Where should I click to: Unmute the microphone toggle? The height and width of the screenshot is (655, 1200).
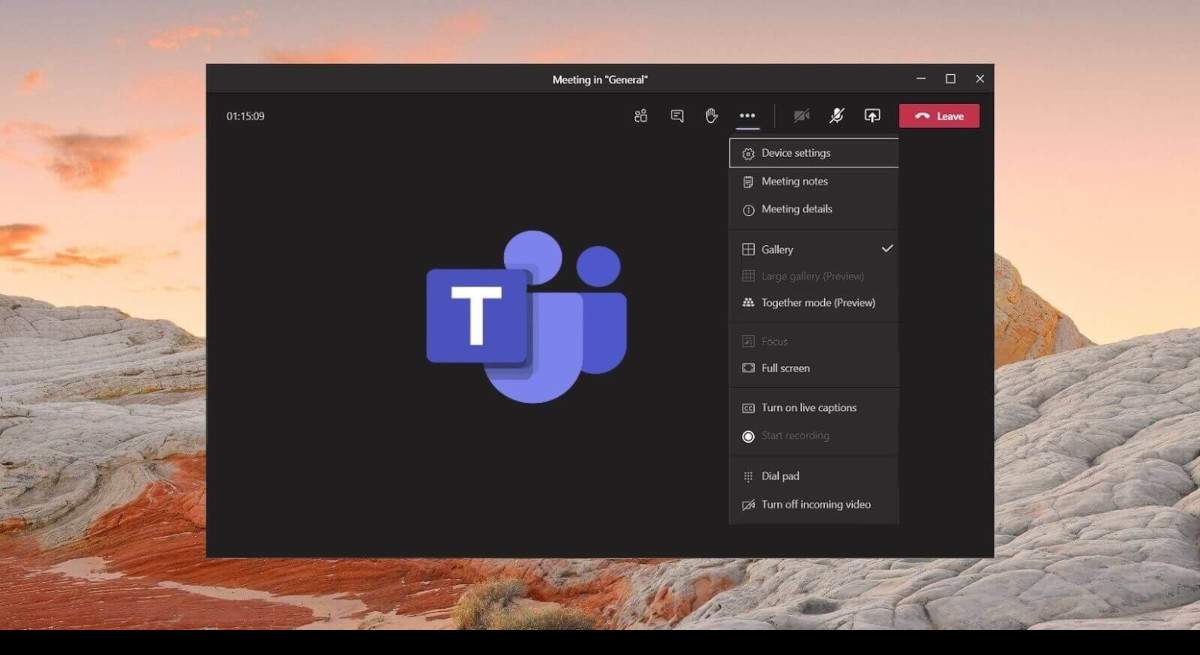point(837,116)
